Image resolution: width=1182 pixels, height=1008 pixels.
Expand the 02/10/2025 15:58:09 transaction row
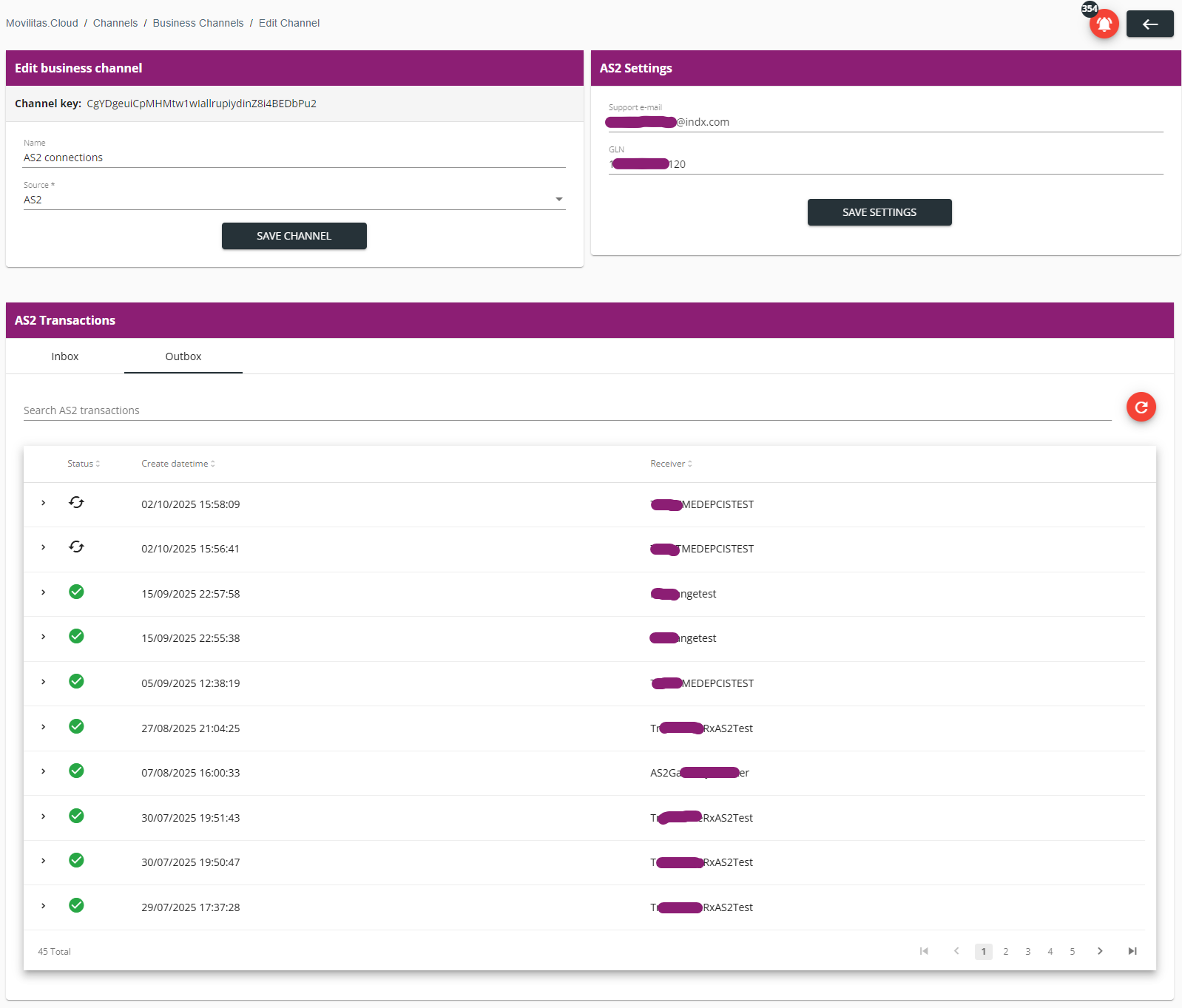[x=44, y=503]
